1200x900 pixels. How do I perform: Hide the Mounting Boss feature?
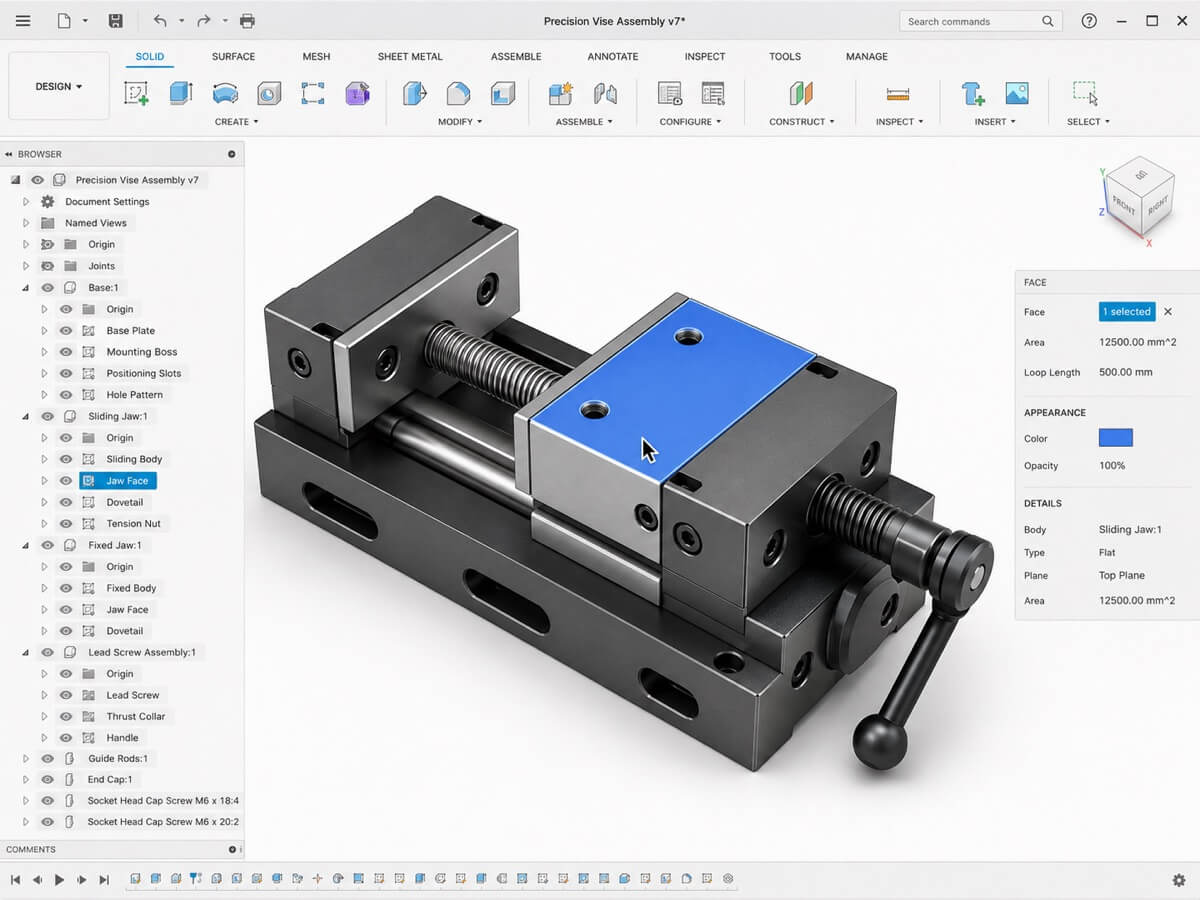coord(66,352)
